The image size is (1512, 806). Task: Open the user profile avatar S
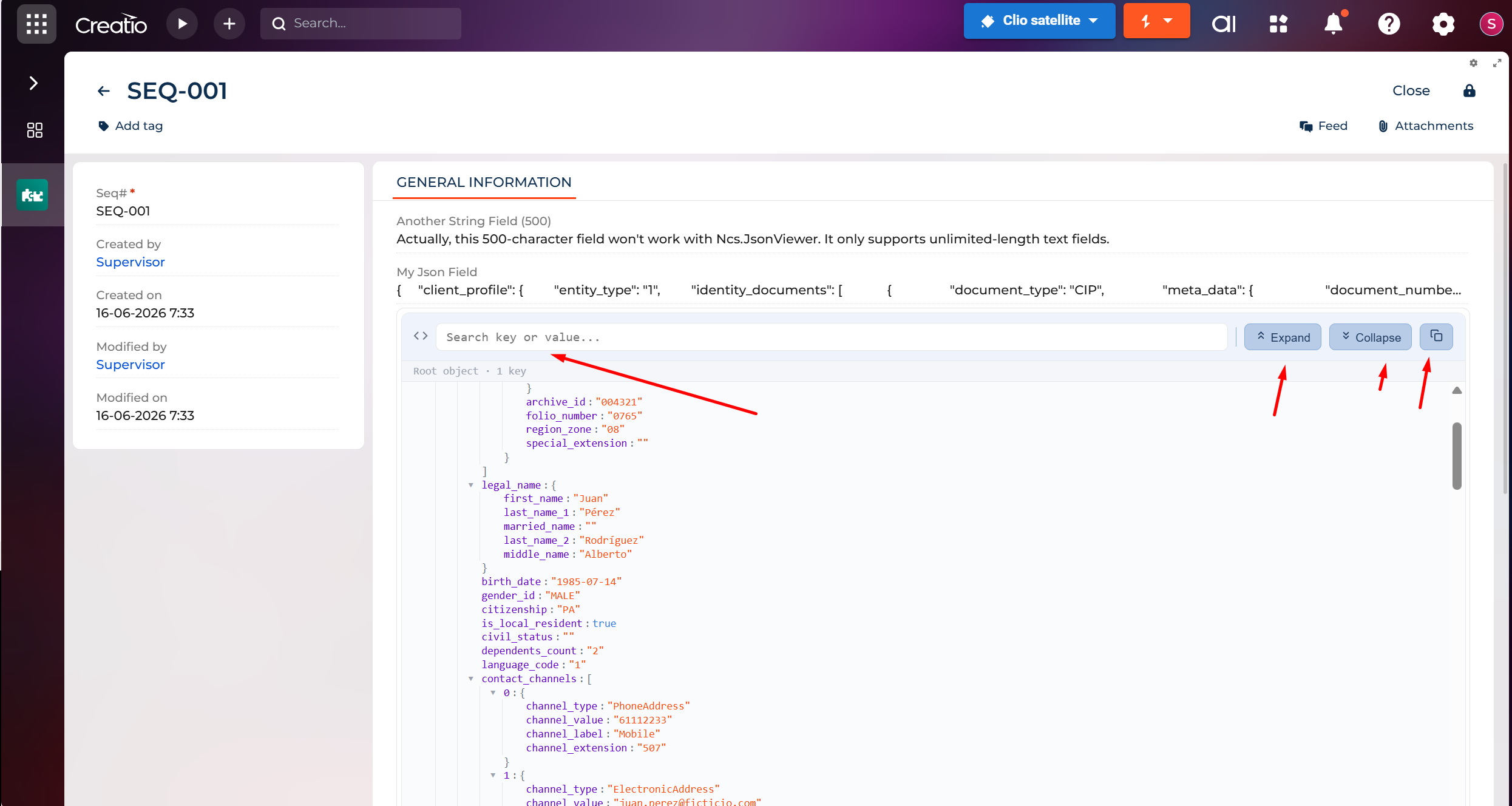coord(1491,24)
